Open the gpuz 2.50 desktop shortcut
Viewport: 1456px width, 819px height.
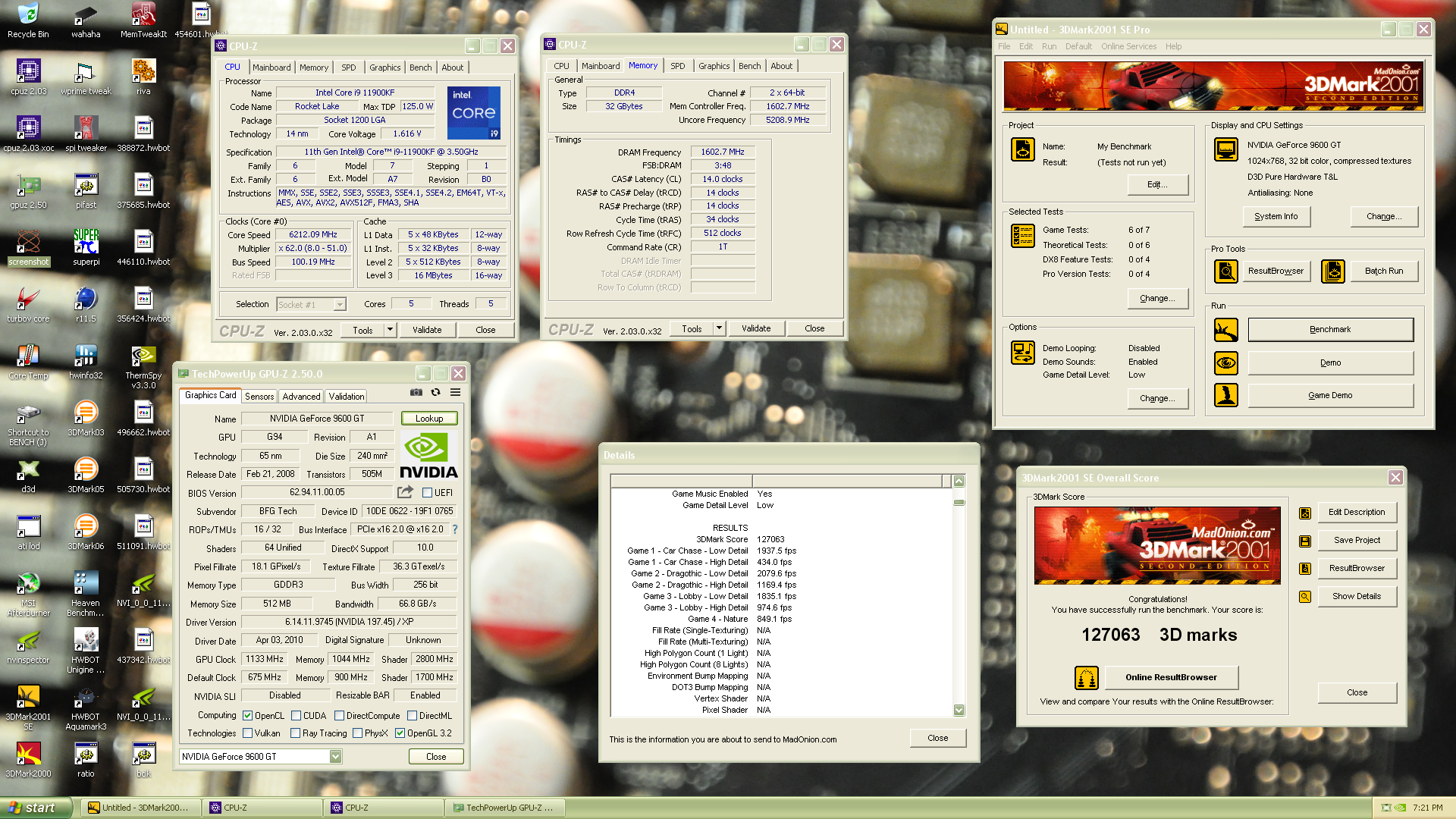(28, 191)
